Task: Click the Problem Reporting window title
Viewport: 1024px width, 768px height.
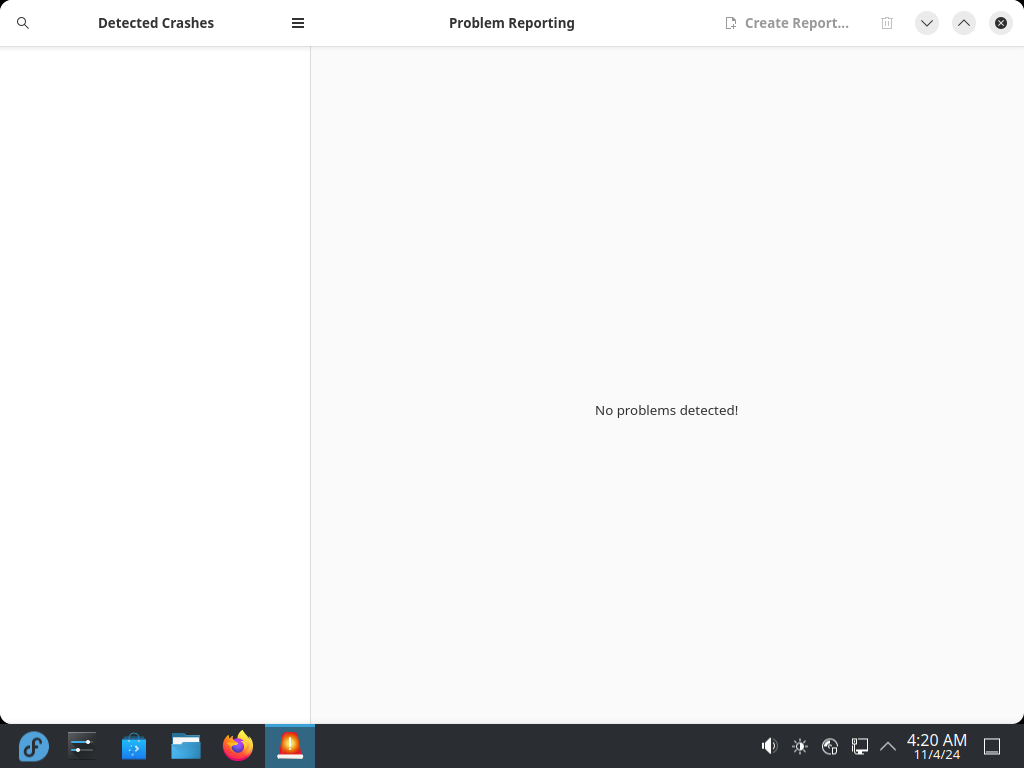Action: point(511,23)
